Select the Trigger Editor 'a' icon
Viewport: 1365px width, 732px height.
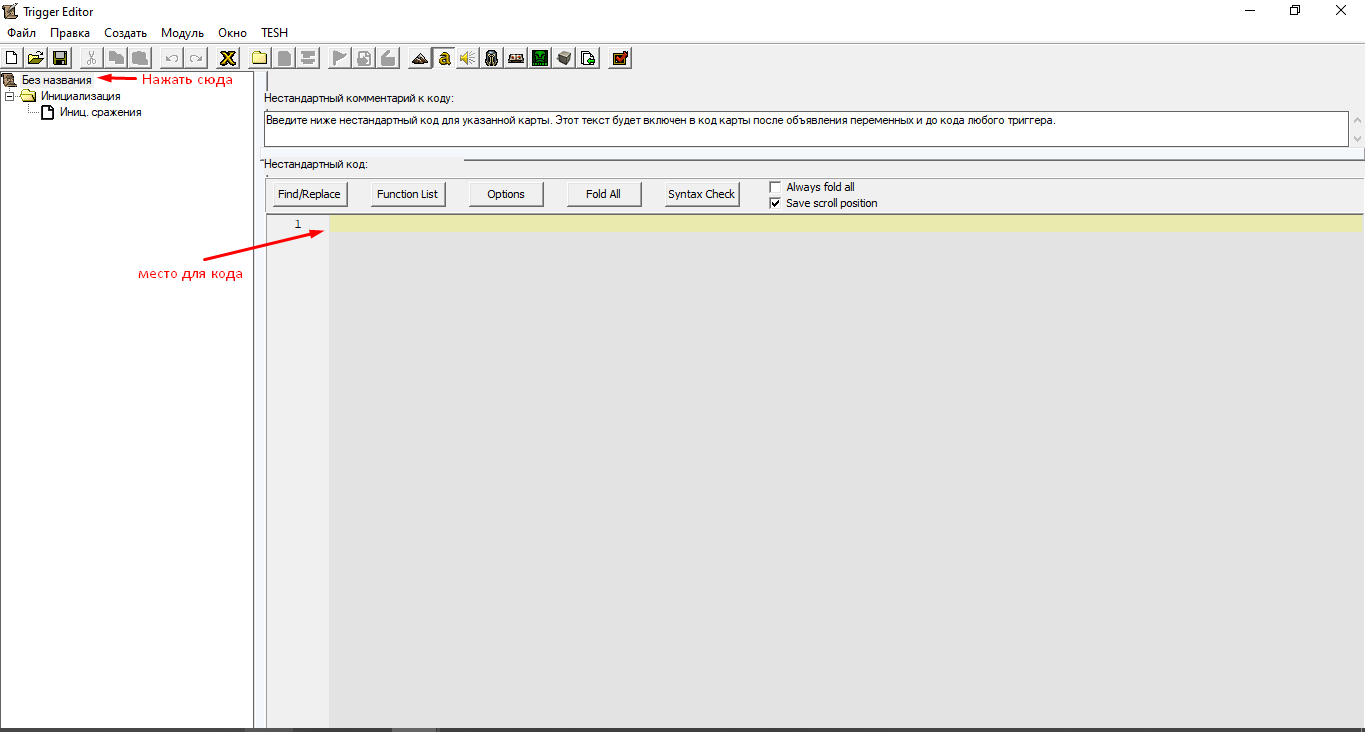444,58
